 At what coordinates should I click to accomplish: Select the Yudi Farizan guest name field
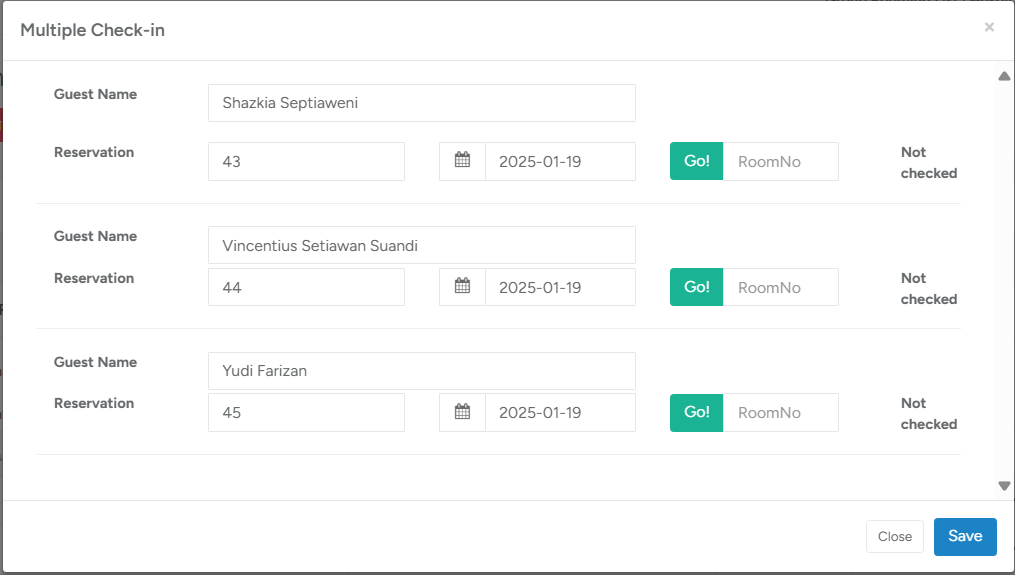[421, 371]
